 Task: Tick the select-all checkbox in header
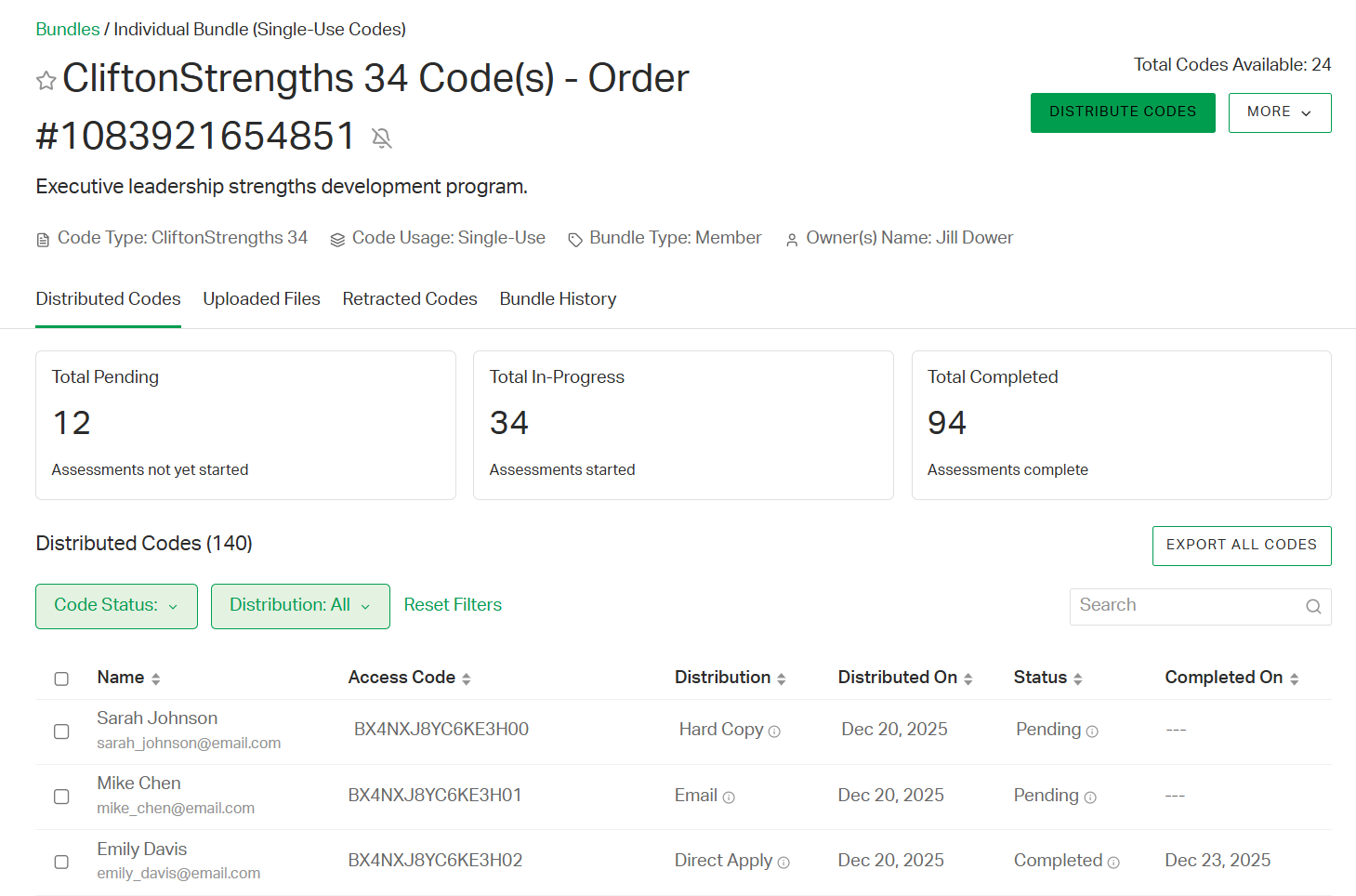61,679
